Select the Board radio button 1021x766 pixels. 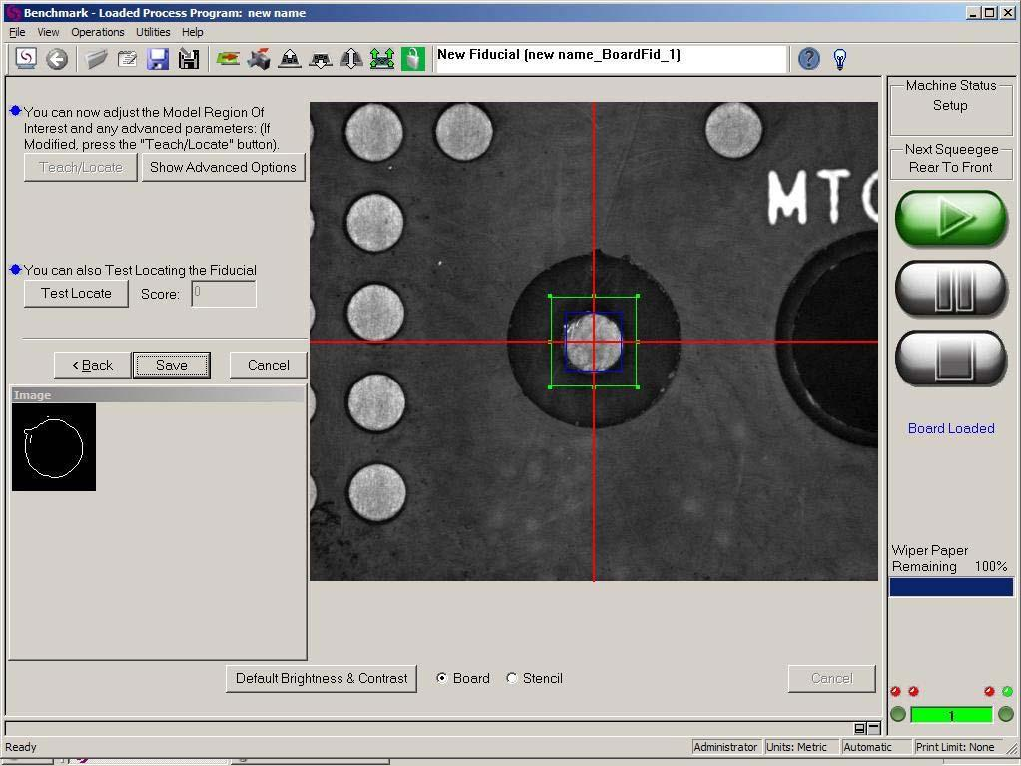(442, 678)
